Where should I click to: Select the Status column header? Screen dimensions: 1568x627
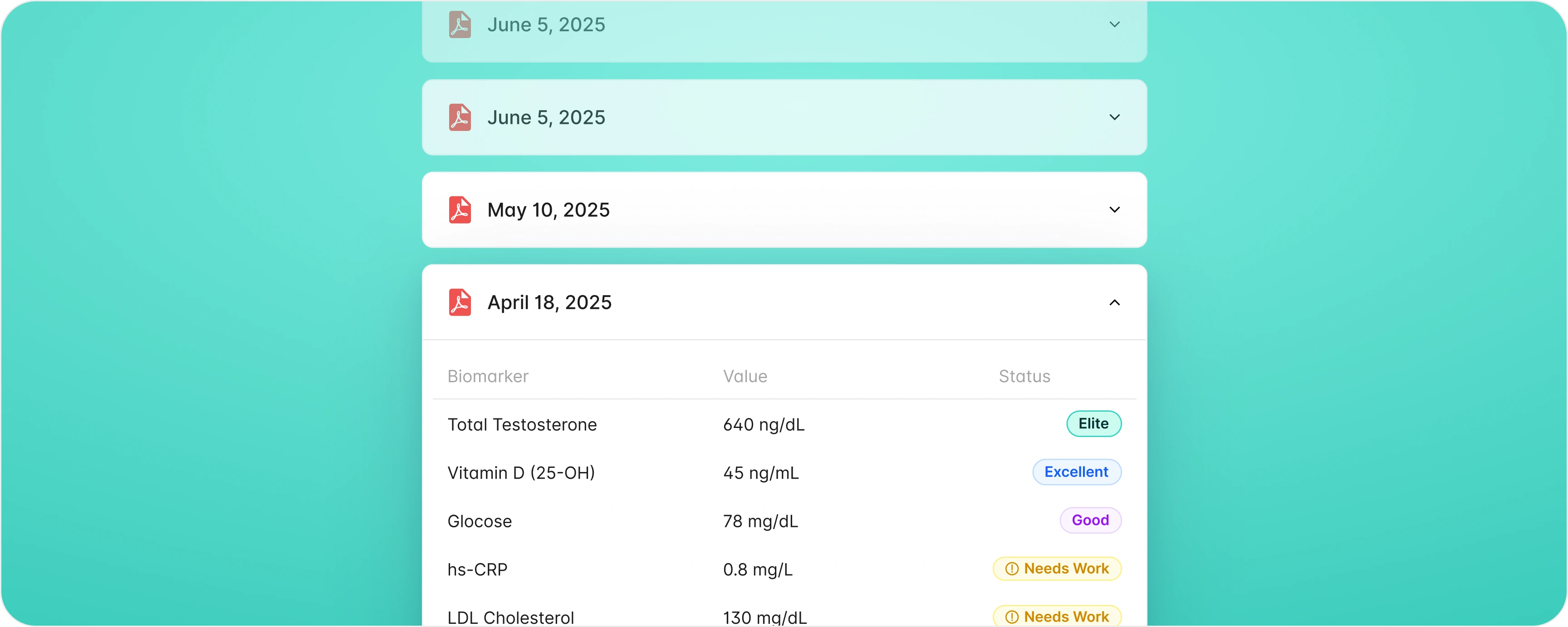tap(1024, 376)
